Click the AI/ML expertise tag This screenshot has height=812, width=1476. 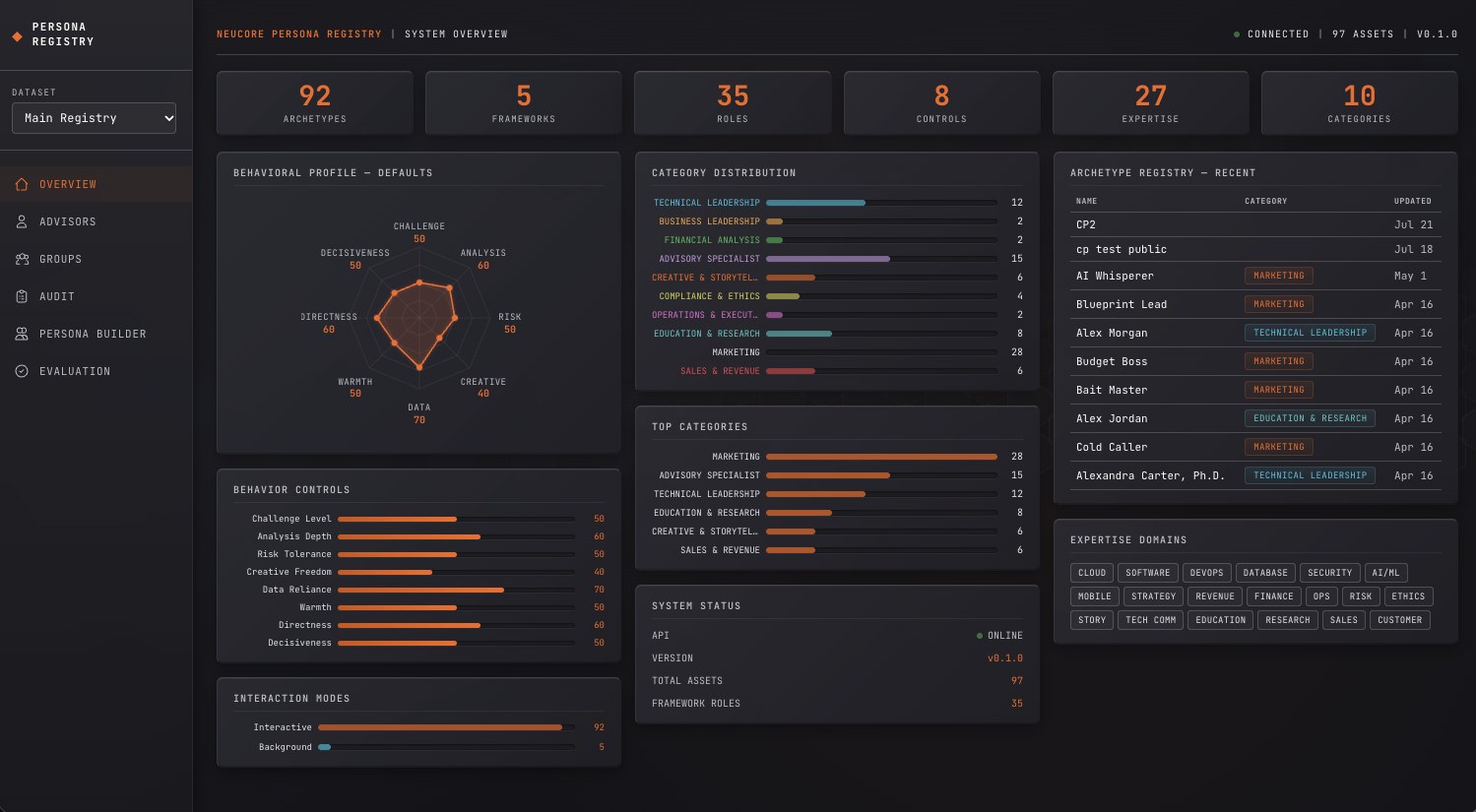coord(1385,573)
